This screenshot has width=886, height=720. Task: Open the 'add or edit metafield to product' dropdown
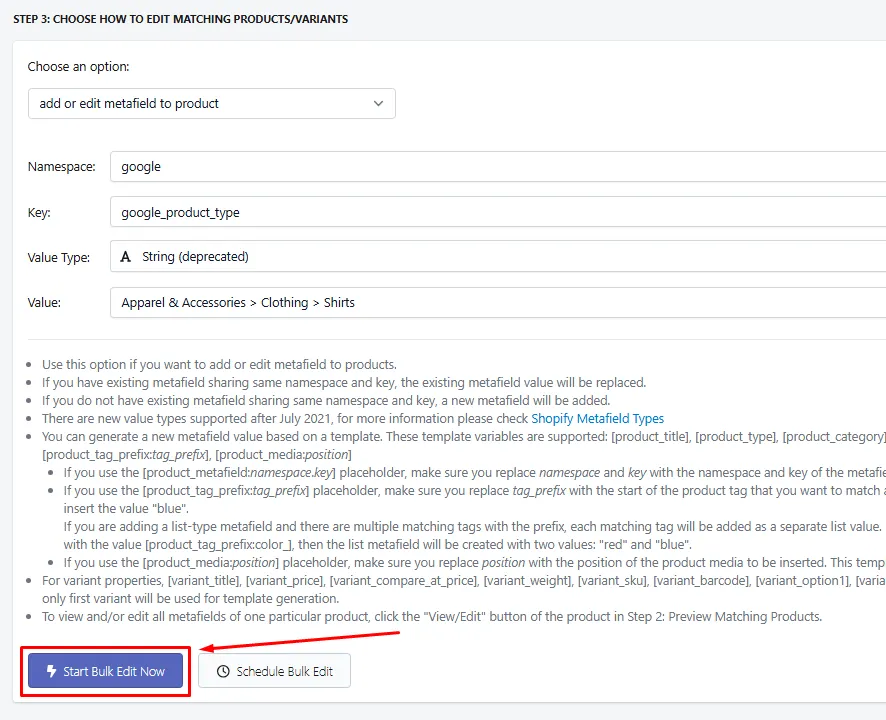(x=211, y=103)
